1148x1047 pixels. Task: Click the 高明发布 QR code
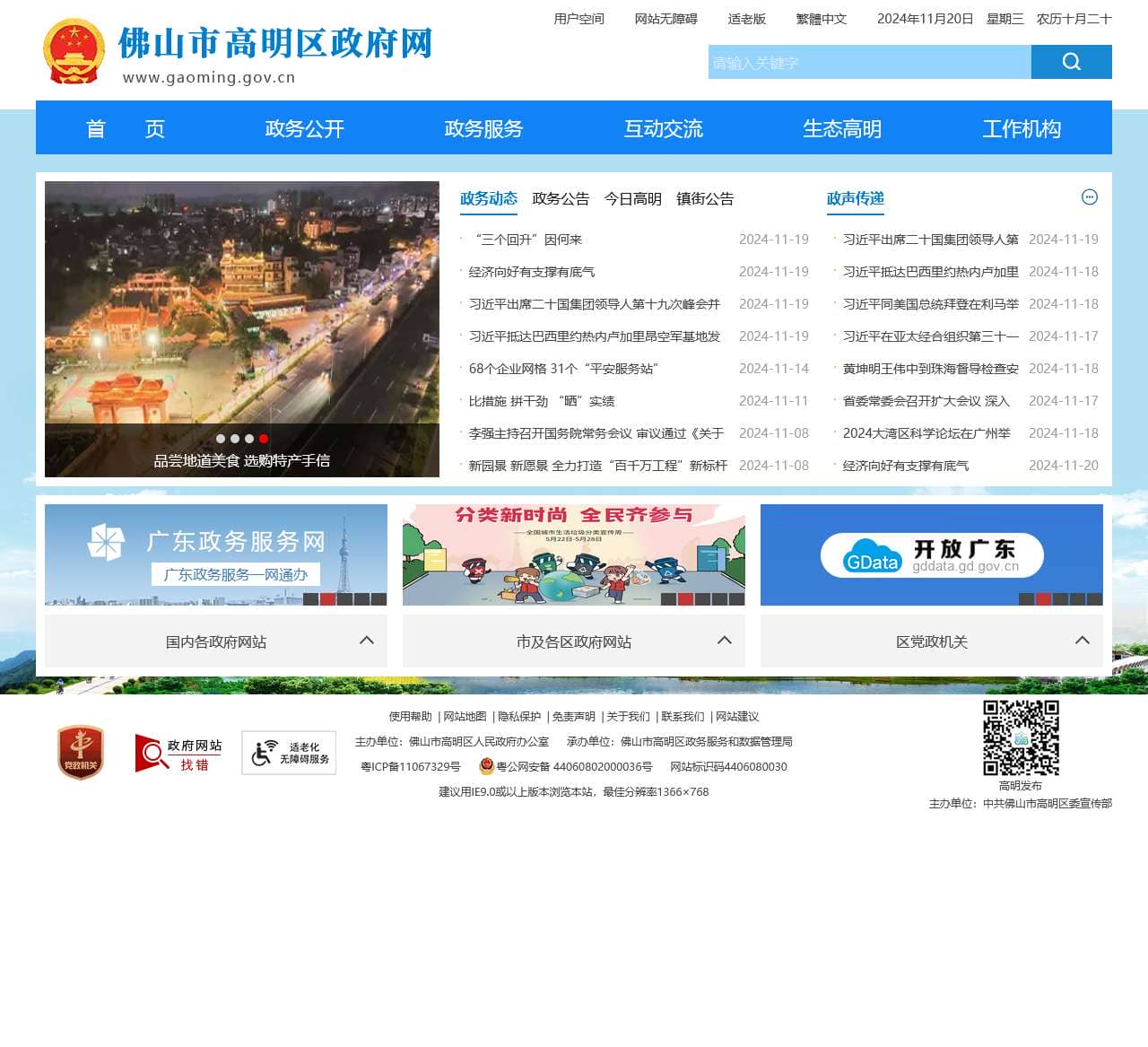[x=1021, y=737]
